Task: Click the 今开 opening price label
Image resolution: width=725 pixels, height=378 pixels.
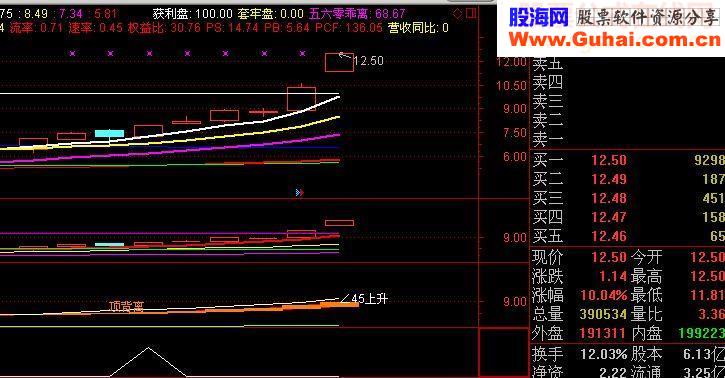Action: tap(647, 257)
